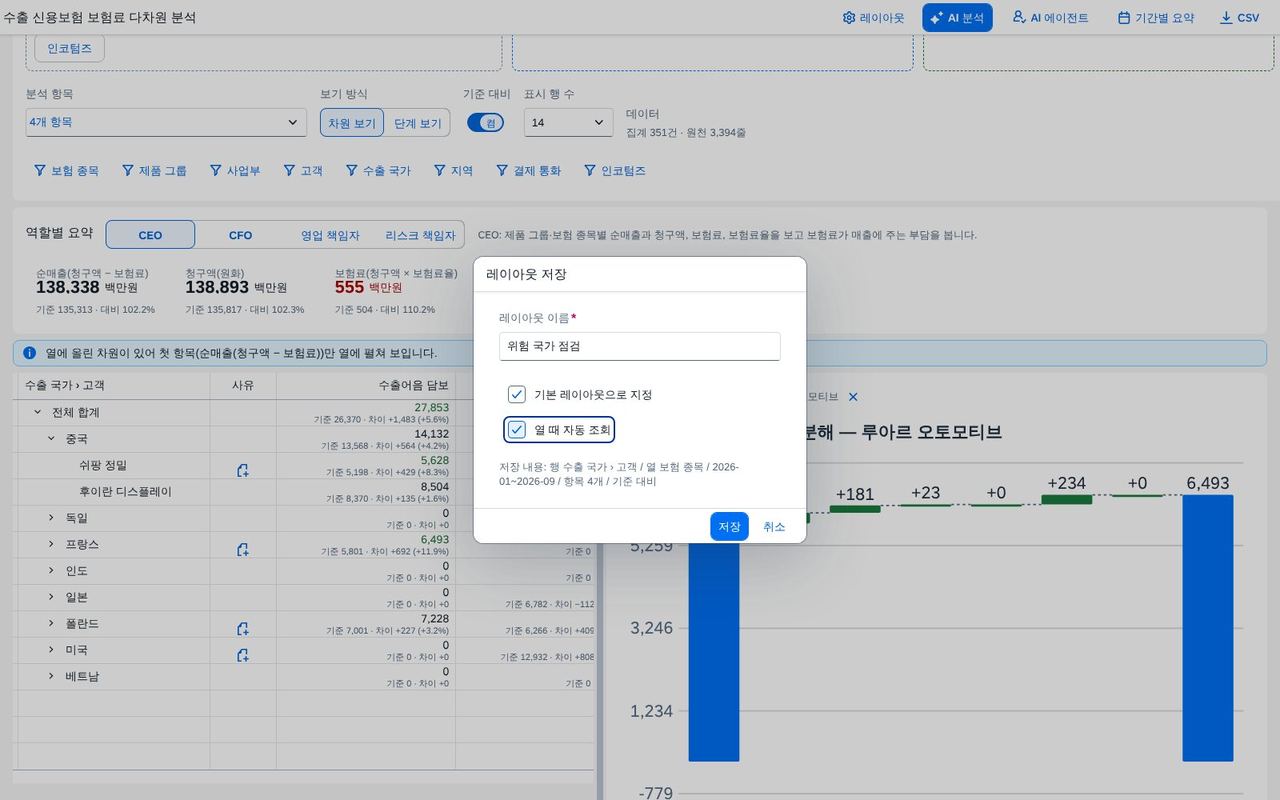The width and height of the screenshot is (1280, 800).
Task: Collapse the 전체 합계 row
Action: tap(38, 412)
